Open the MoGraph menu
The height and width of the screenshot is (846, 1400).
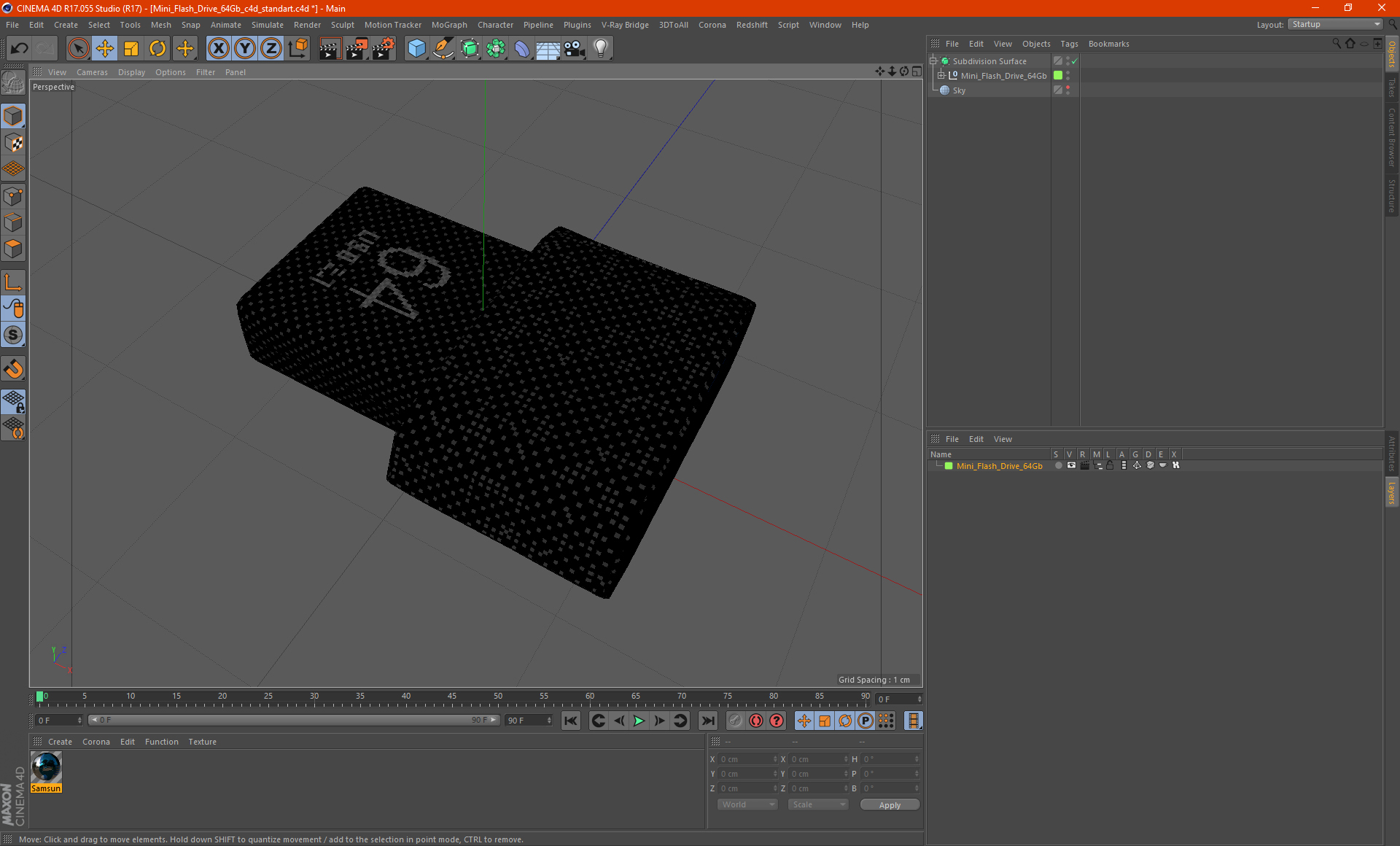tap(449, 25)
